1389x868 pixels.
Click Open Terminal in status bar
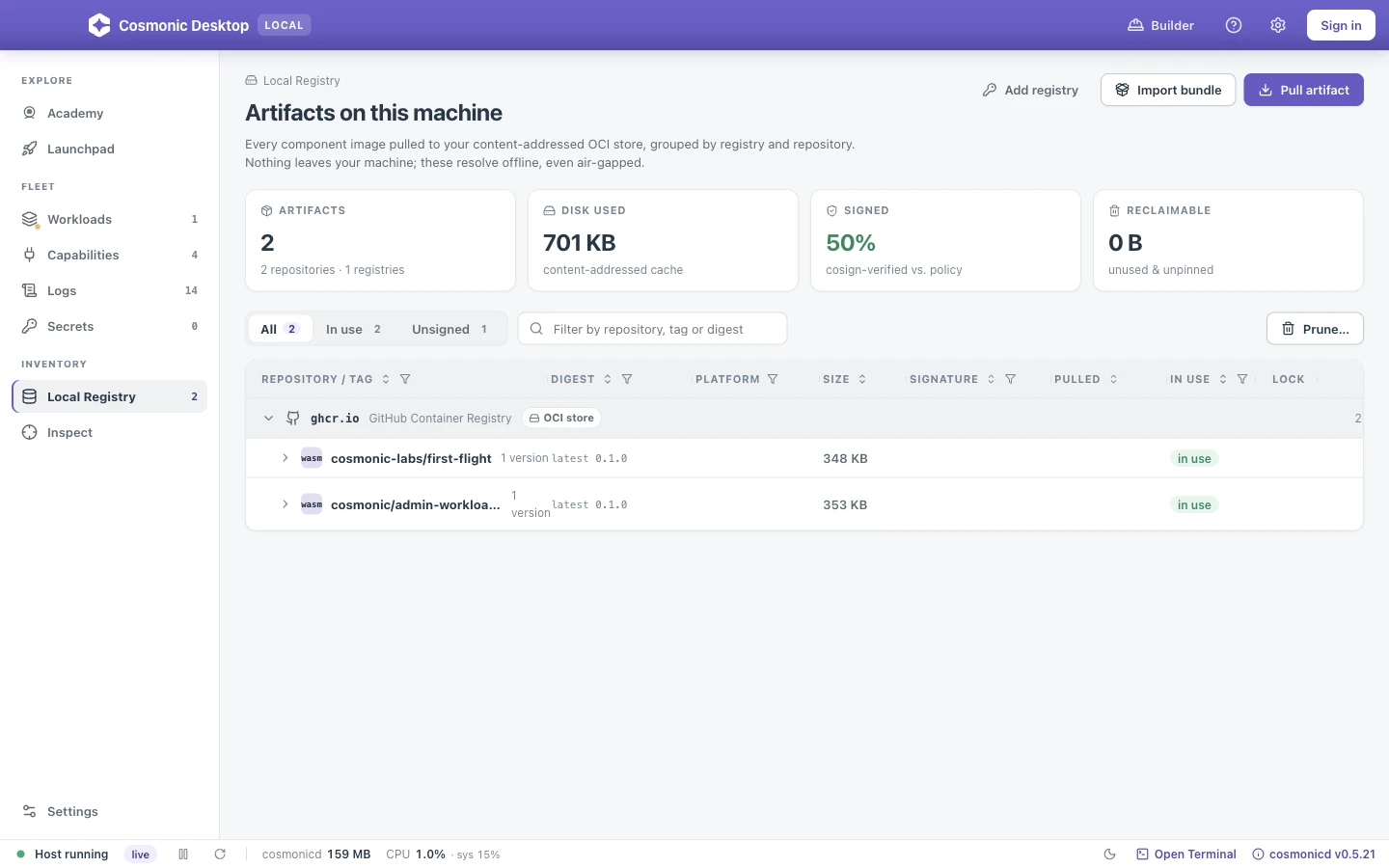[x=1186, y=854]
